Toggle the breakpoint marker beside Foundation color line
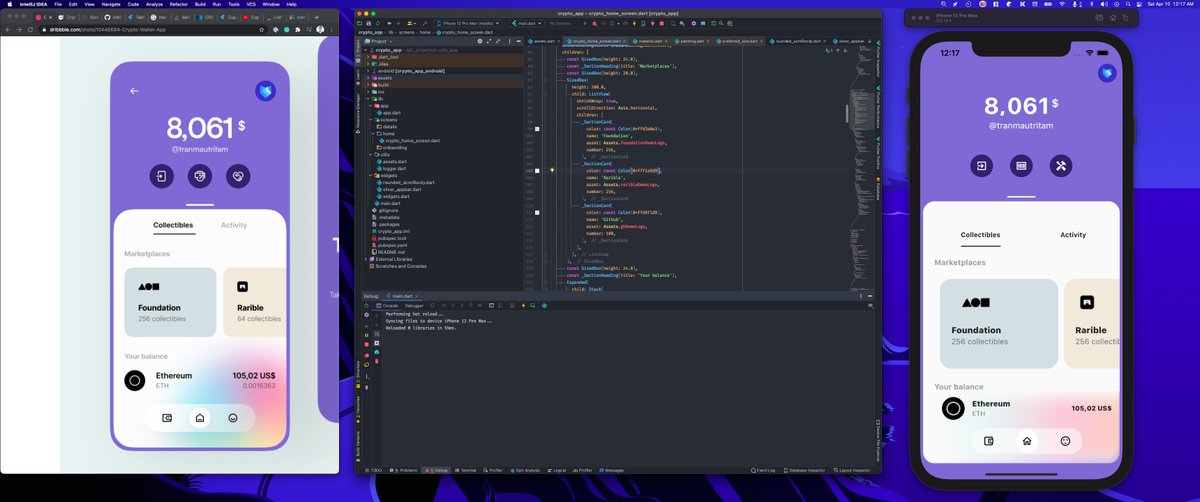The image size is (1200, 502). tap(537, 129)
